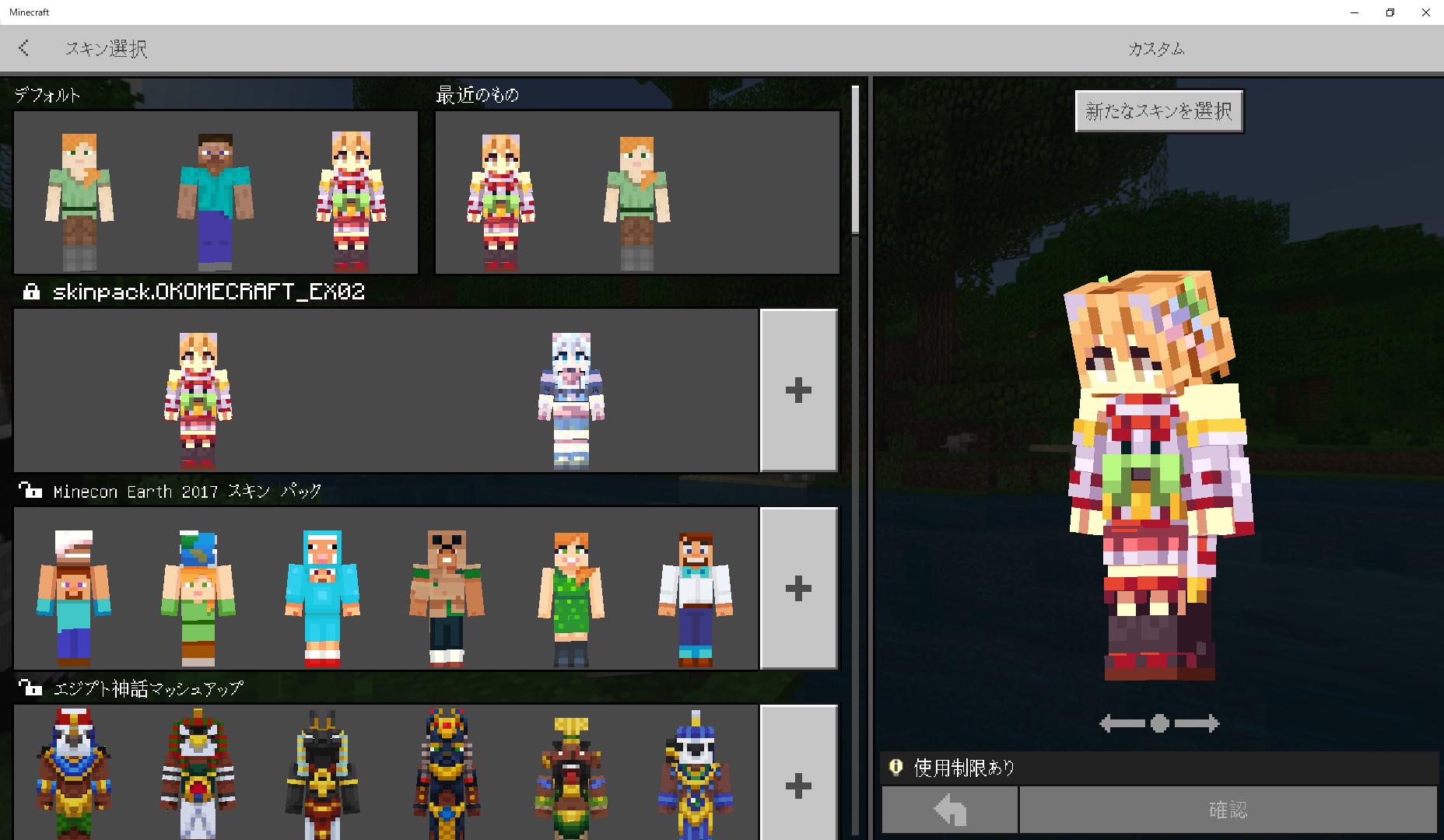
Task: Click the unlocked padlock icon for Minecon Earth 2017
Action: click(x=30, y=490)
